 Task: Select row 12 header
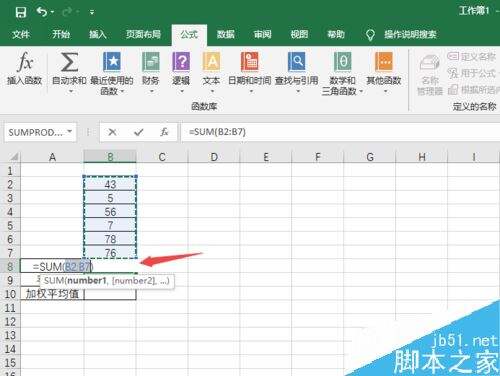coord(10,322)
